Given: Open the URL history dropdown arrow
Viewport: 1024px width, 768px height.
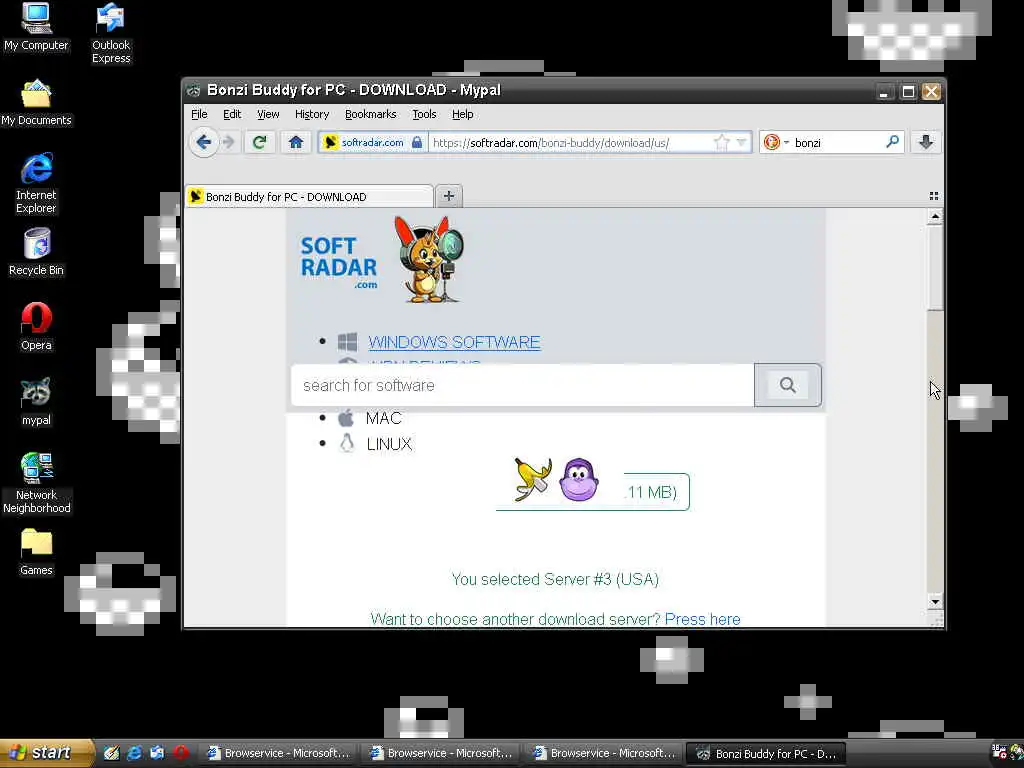Looking at the screenshot, I should pyautogui.click(x=741, y=142).
